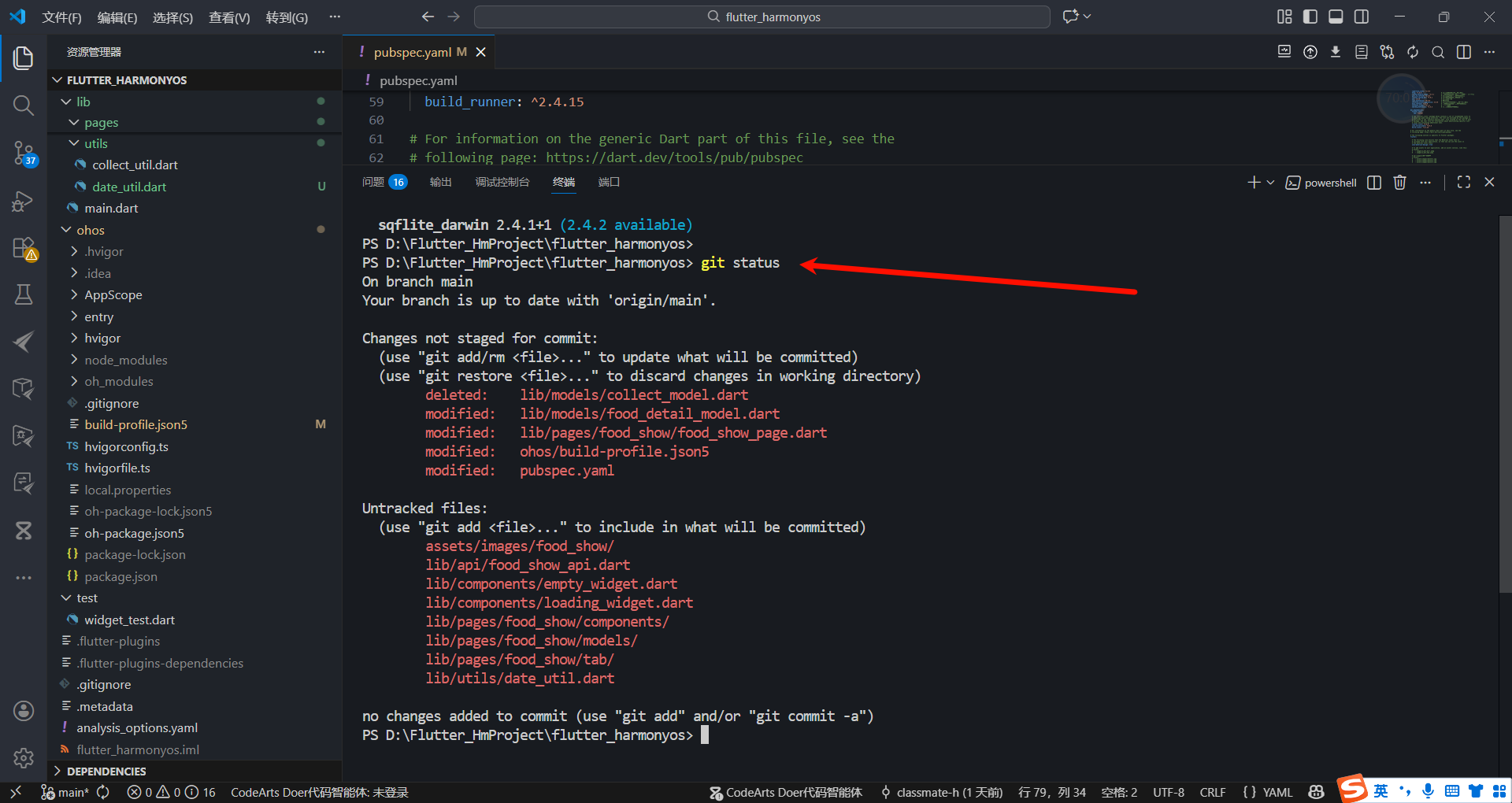Open the Testing flask view
The image size is (1512, 803).
(x=24, y=294)
